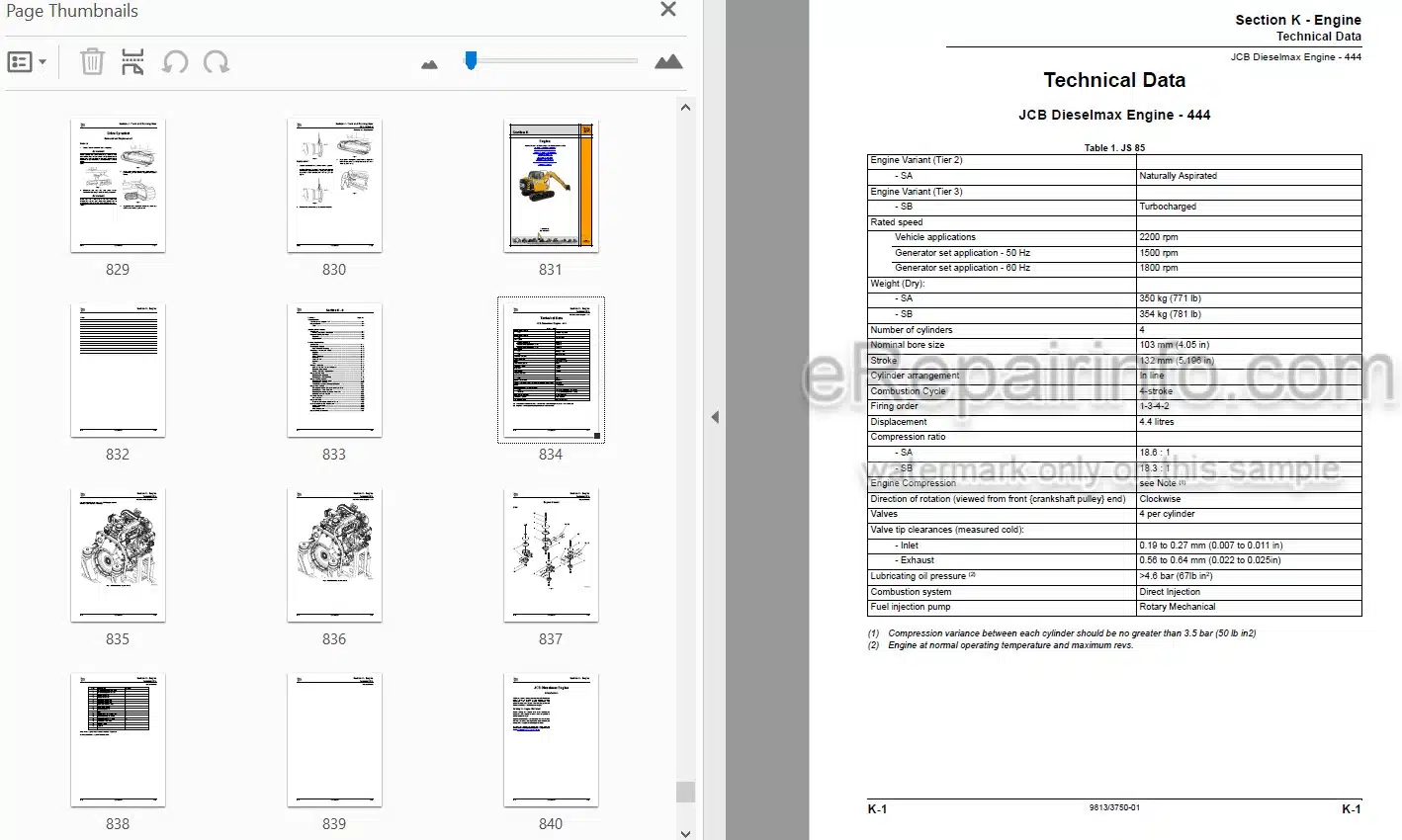
Task: Click the '1500 rpm' value
Action: (x=1158, y=253)
